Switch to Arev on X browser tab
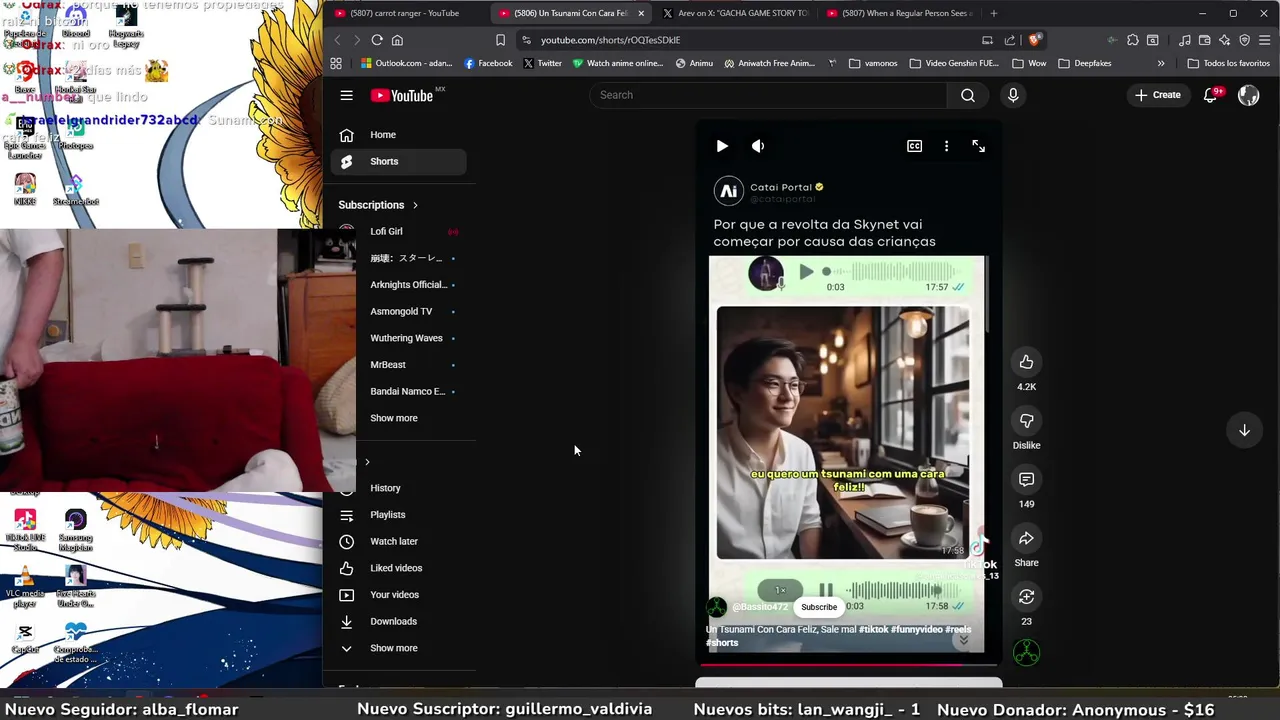1280x720 pixels. point(735,13)
